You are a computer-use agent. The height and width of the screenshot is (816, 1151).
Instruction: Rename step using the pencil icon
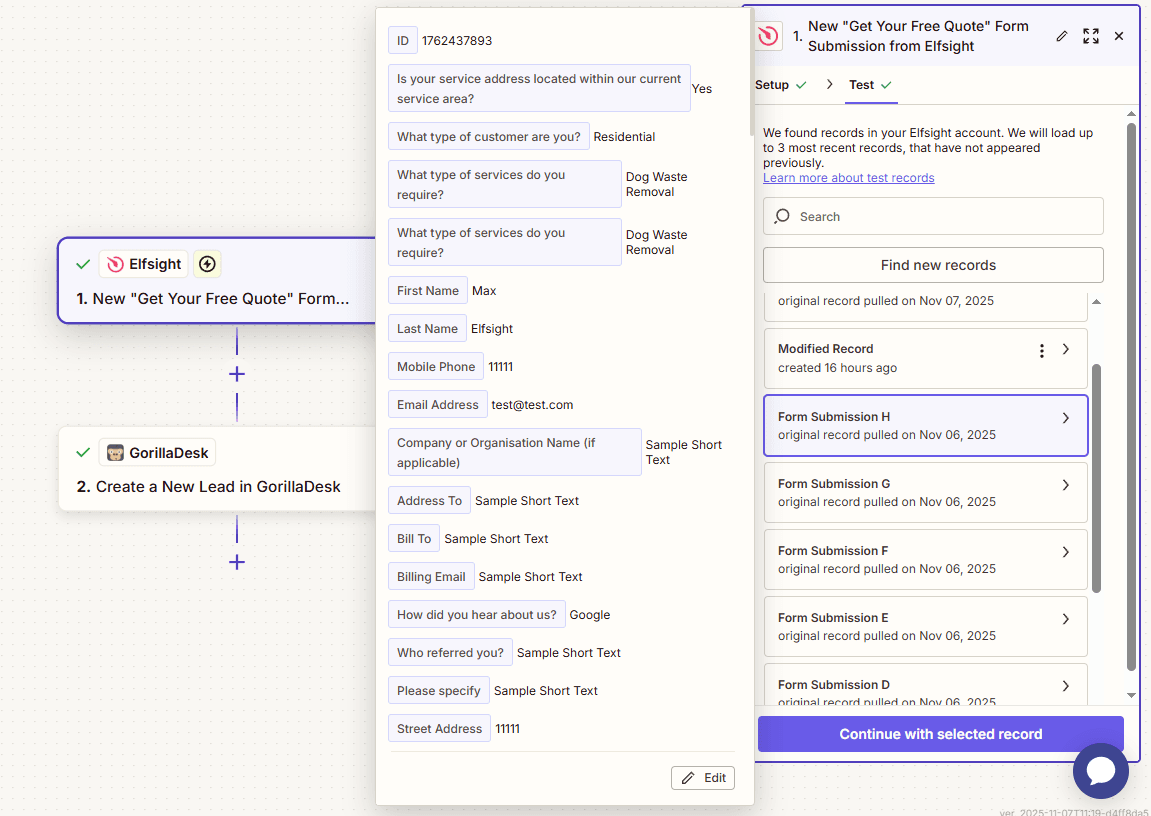(x=1061, y=36)
